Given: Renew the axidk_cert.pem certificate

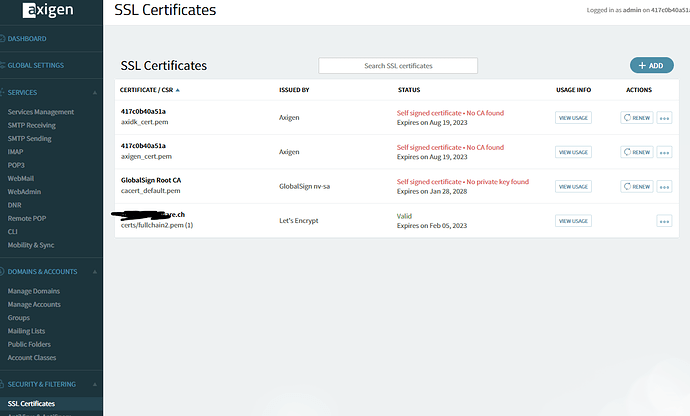Looking at the screenshot, I should point(637,118).
